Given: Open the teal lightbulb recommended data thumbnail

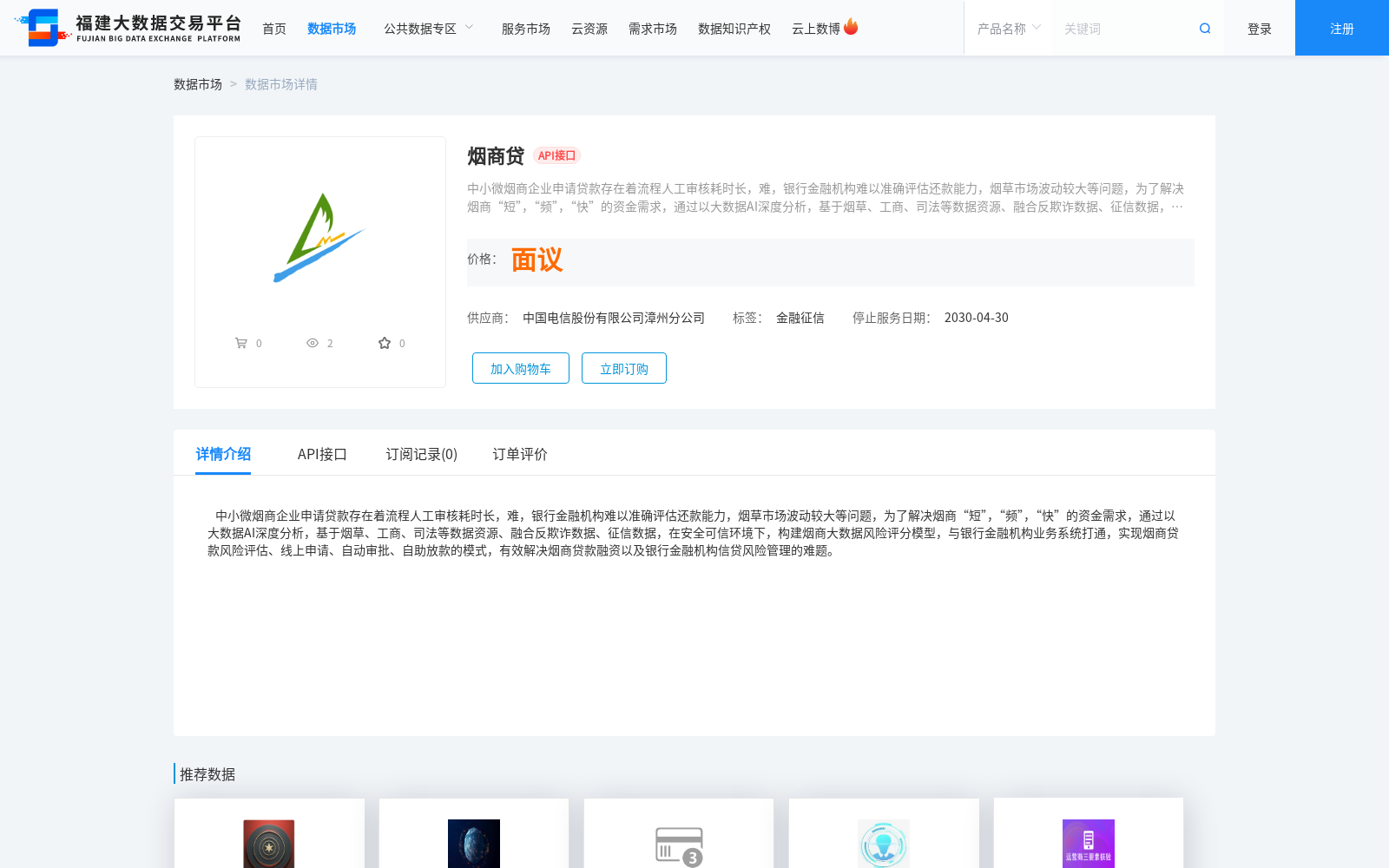Looking at the screenshot, I should pyautogui.click(x=884, y=844).
